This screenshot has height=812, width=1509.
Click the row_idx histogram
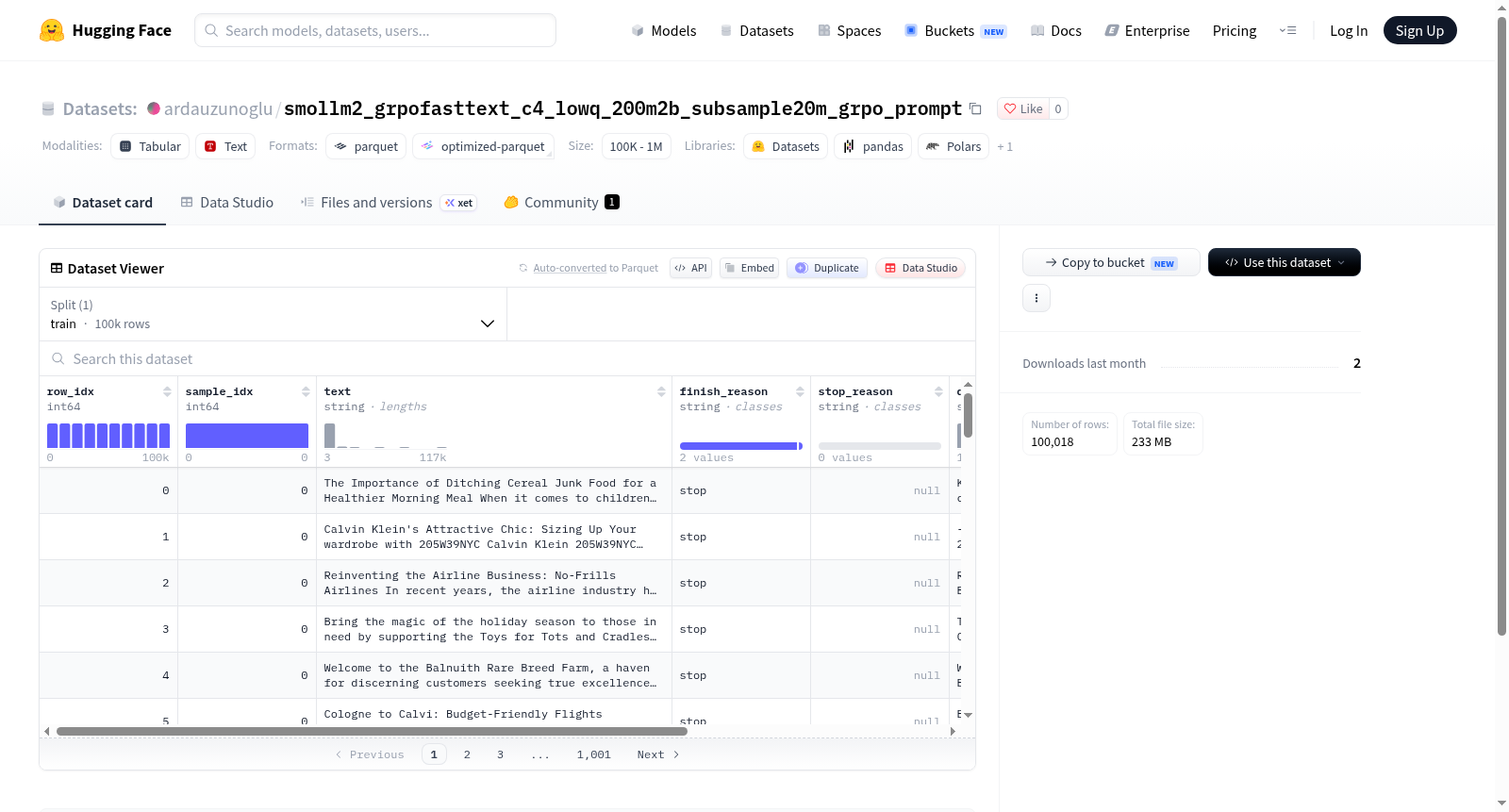point(108,435)
